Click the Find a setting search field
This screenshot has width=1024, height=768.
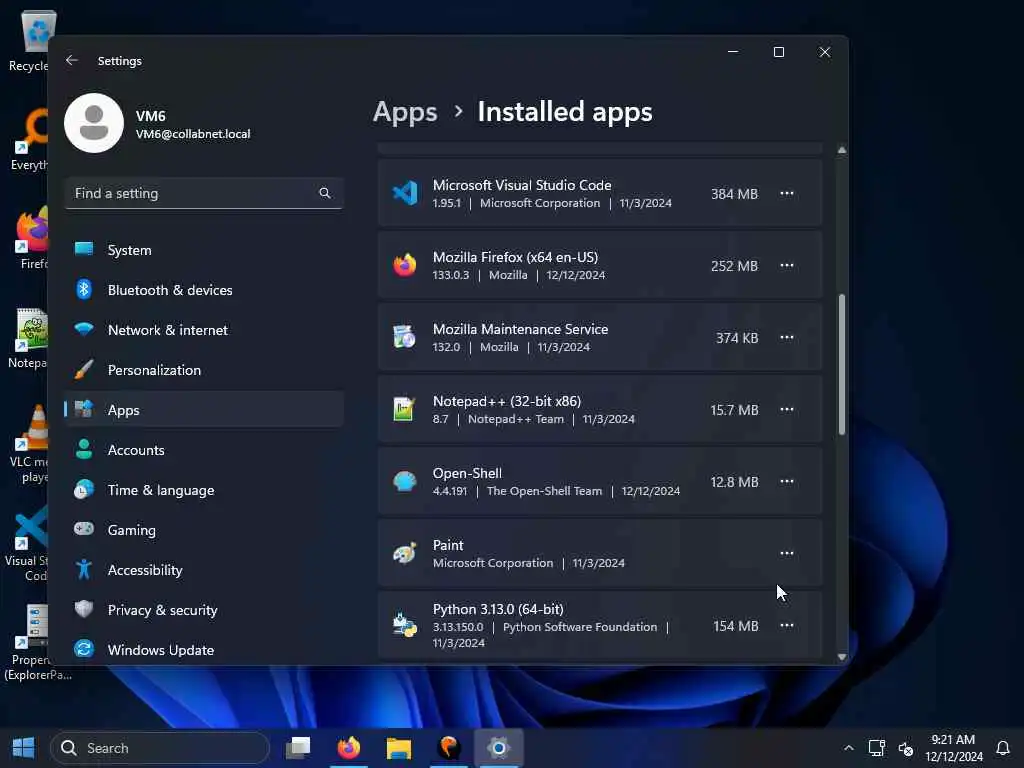(x=204, y=193)
